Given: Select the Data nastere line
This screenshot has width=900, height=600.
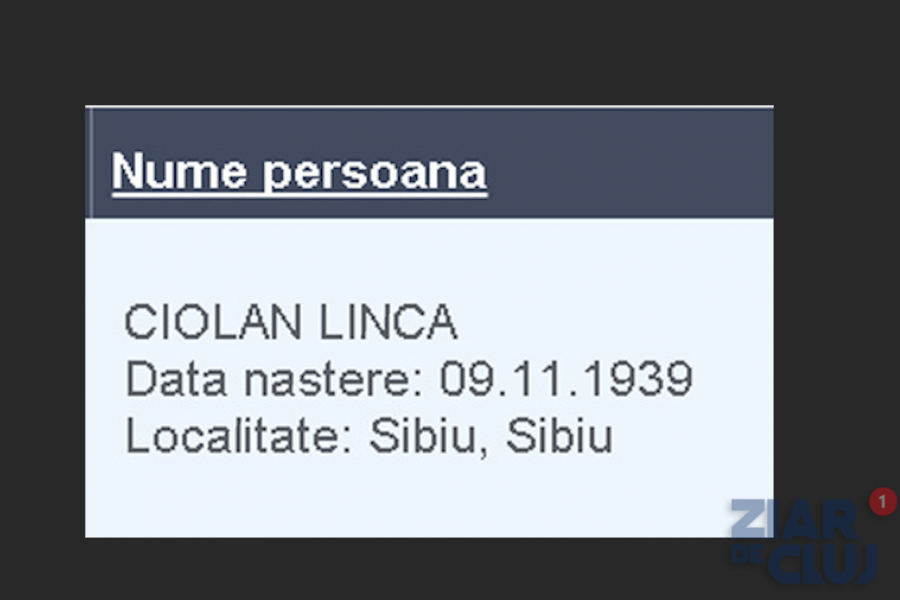Looking at the screenshot, I should point(409,379).
